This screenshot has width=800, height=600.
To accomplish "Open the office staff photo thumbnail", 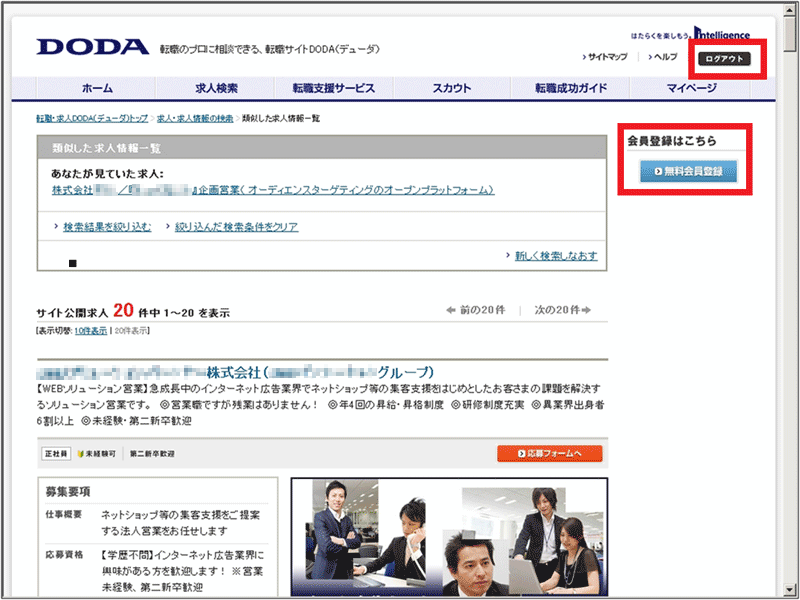I will 448,537.
